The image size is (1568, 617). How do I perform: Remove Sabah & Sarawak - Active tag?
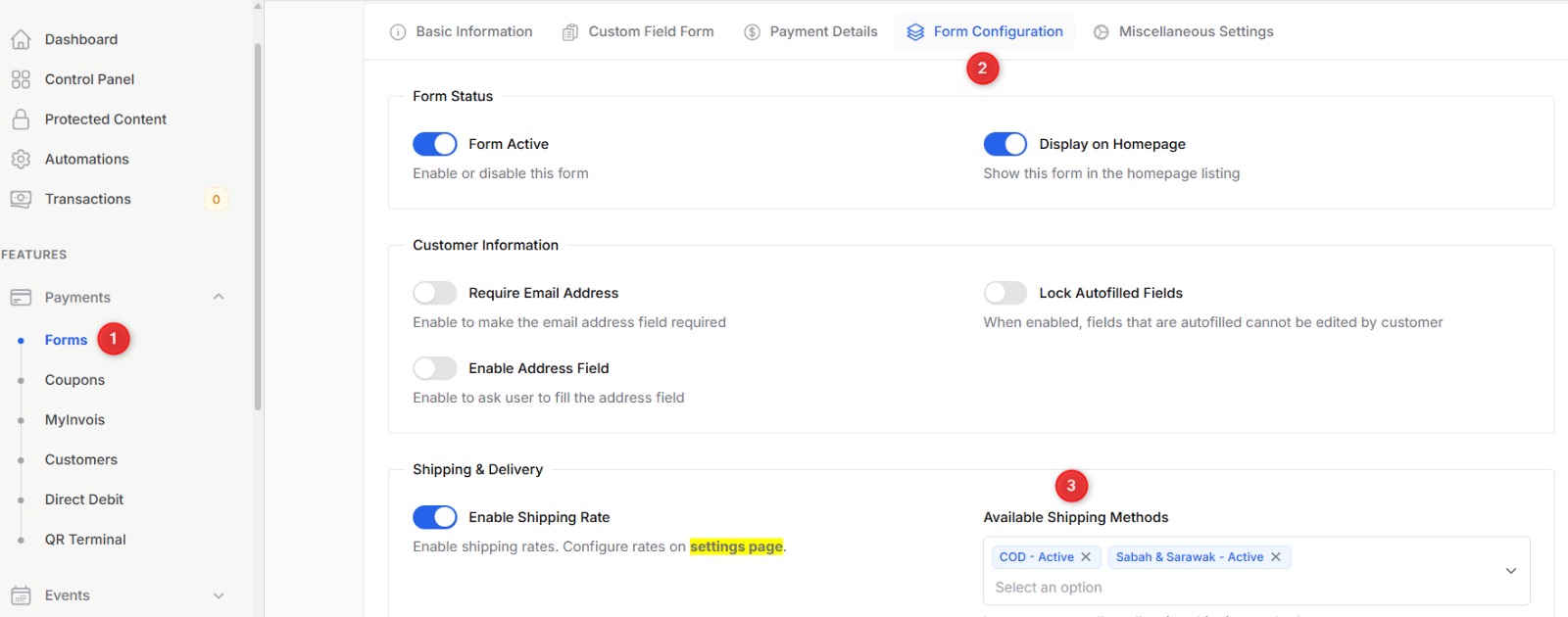(1276, 557)
